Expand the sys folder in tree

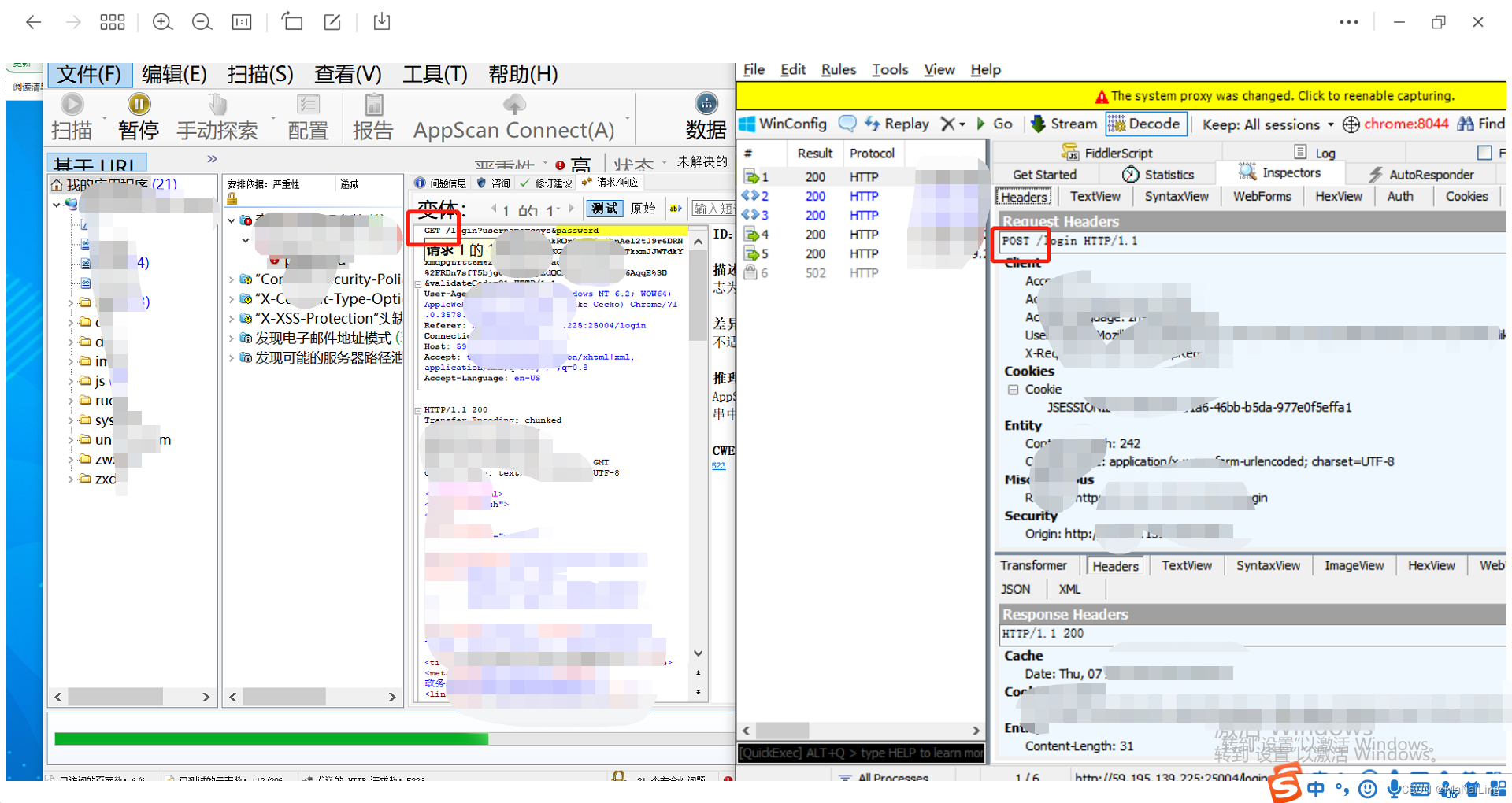click(x=71, y=420)
